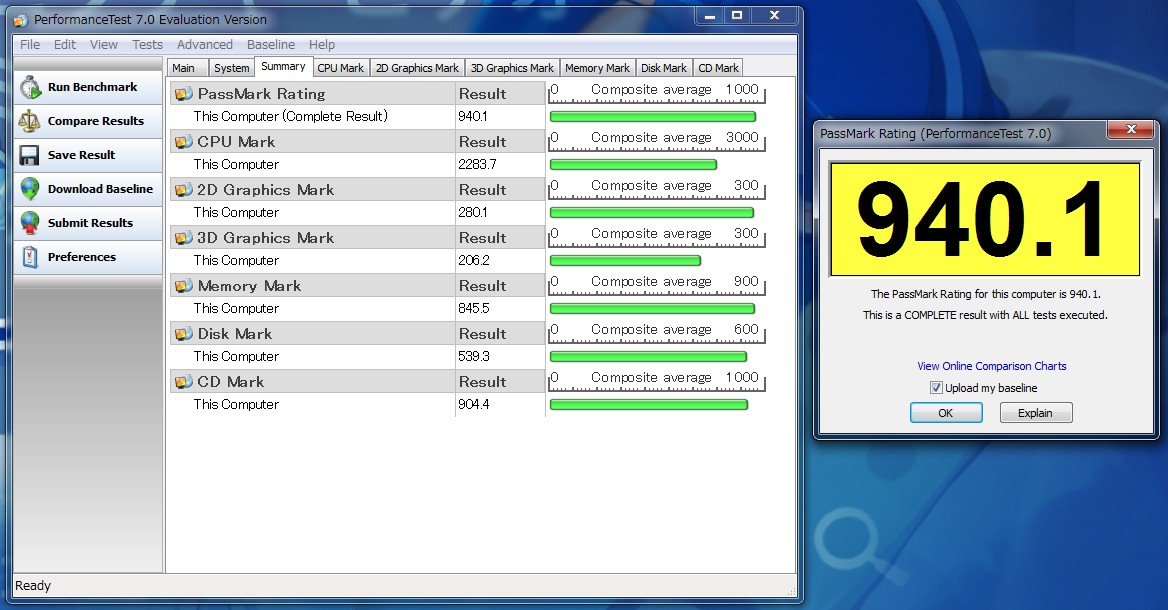The width and height of the screenshot is (1168, 610).
Task: Click the CD Mark result value 904.4
Action: tap(474, 404)
